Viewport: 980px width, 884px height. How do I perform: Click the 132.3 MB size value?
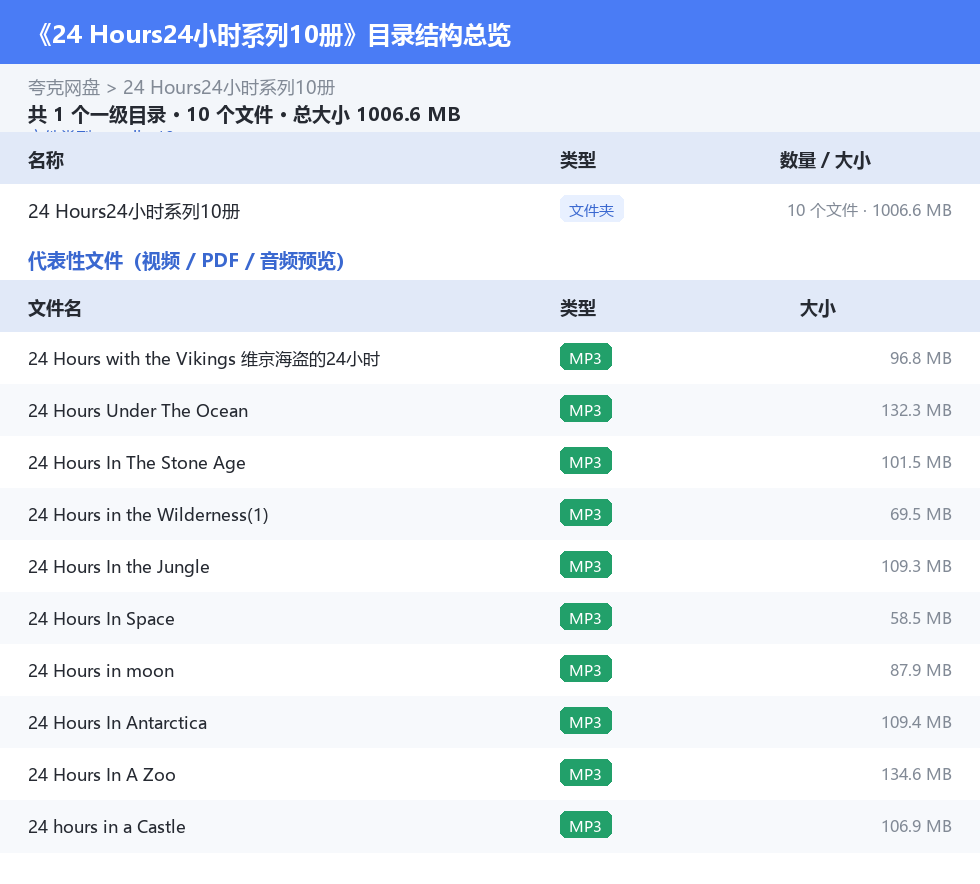[x=916, y=410]
